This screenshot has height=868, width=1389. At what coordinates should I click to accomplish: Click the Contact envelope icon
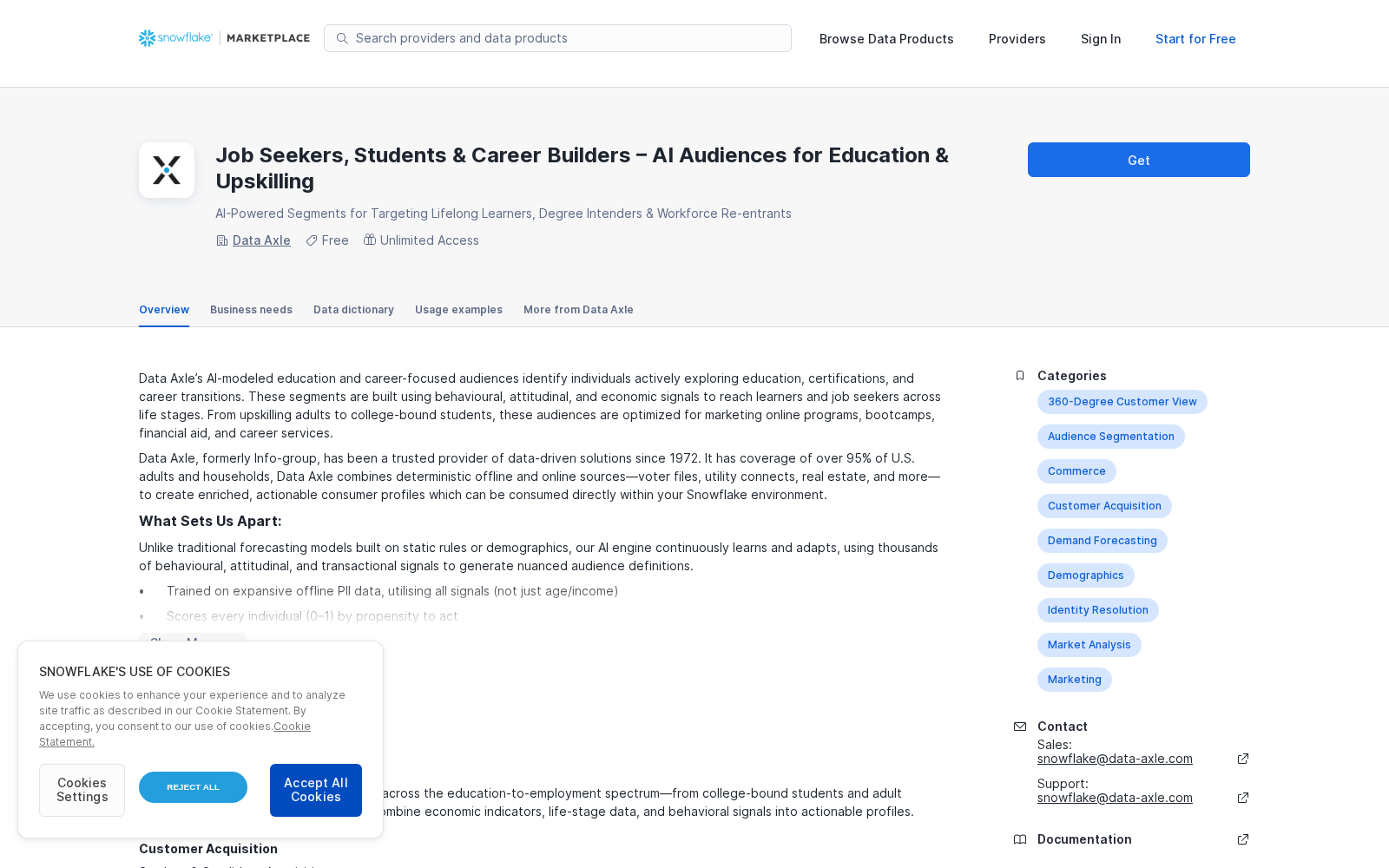point(1020,727)
